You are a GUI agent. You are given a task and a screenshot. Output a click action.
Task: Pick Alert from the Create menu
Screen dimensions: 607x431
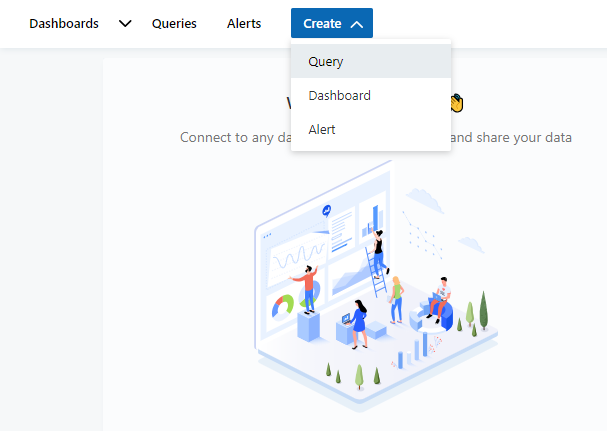371,129
